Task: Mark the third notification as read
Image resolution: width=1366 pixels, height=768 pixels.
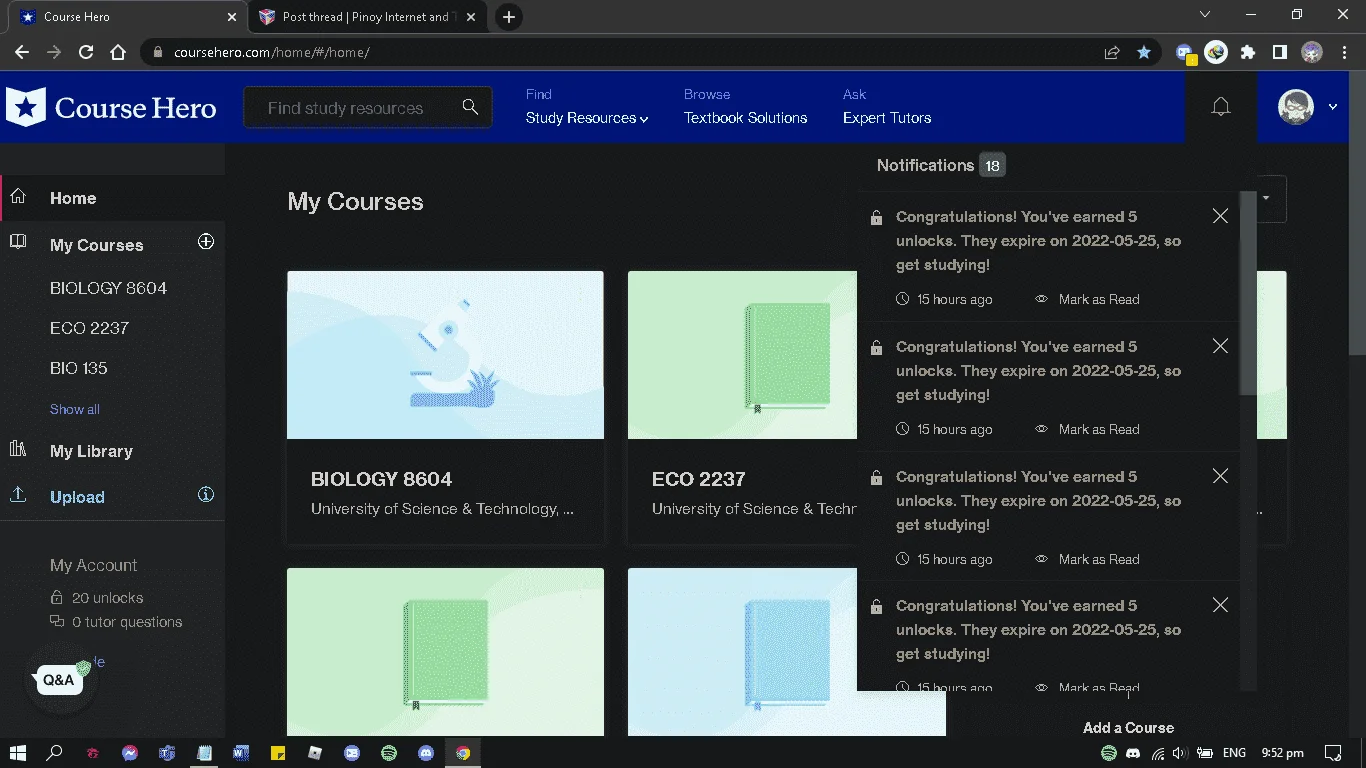Action: click(x=1088, y=559)
